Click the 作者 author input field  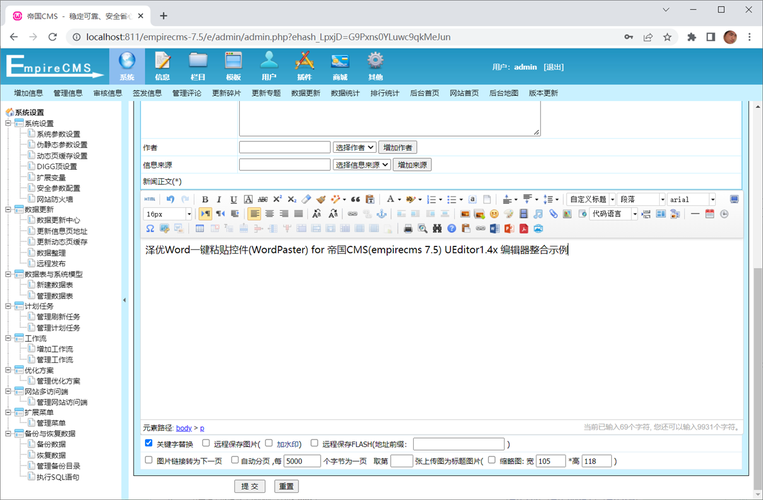(285, 147)
